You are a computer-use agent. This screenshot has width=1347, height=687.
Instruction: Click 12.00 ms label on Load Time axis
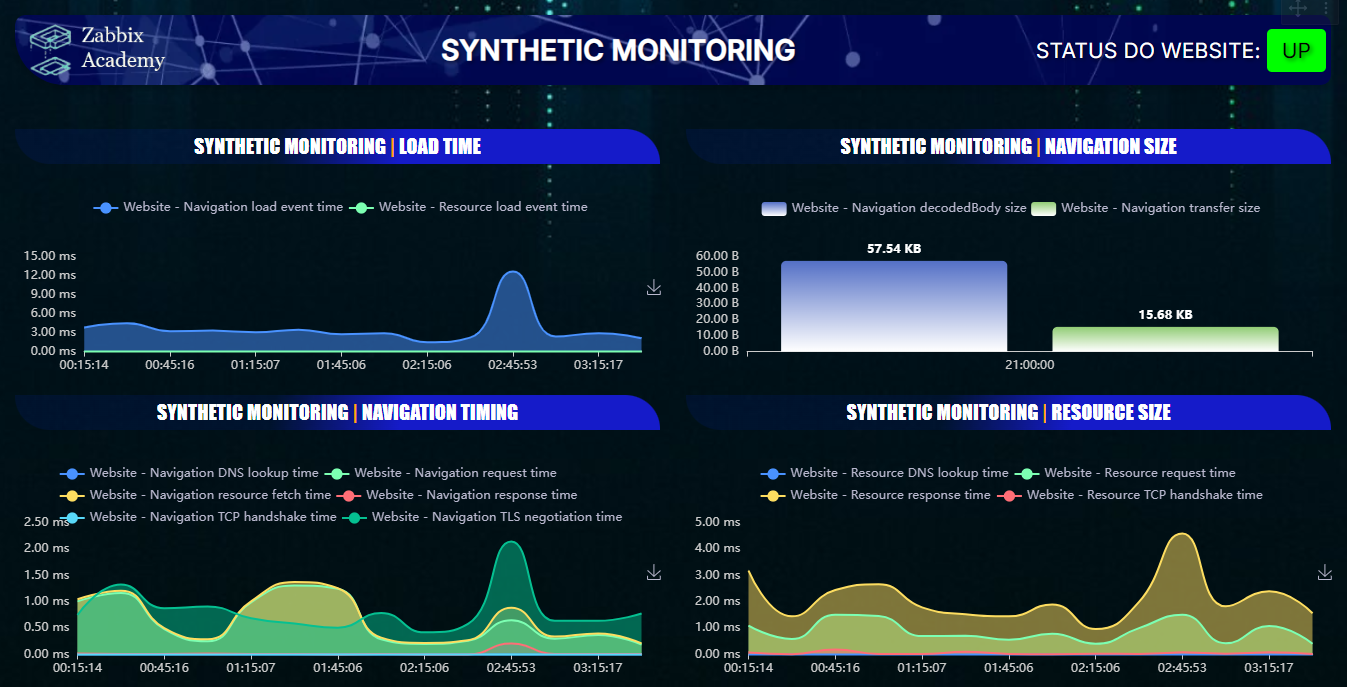point(50,275)
